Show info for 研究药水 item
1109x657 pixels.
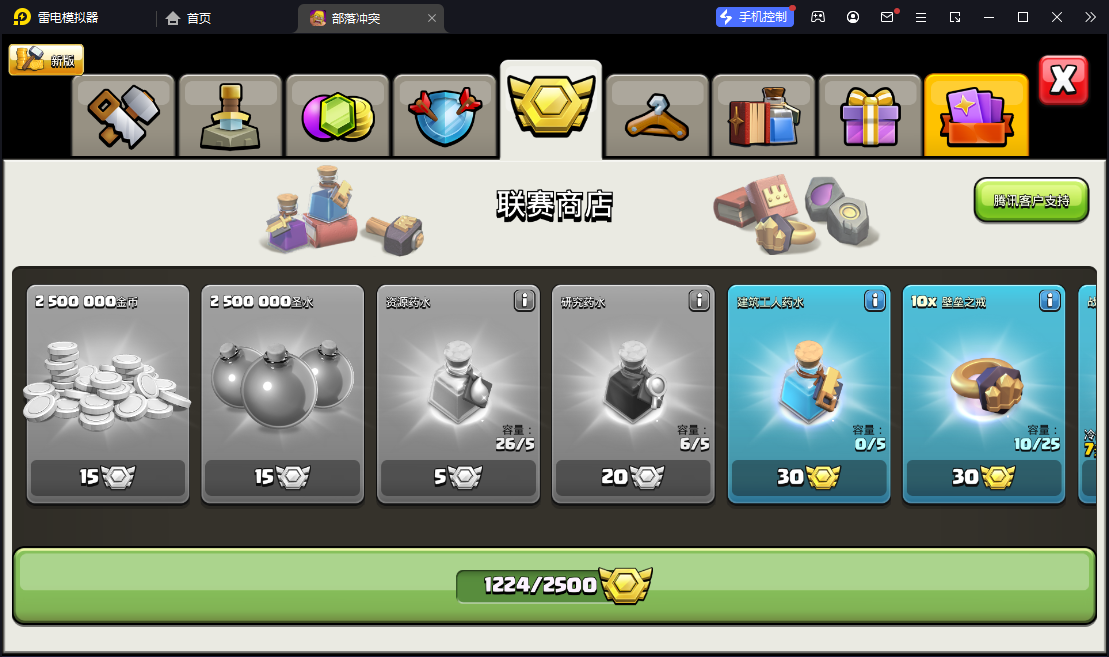point(699,301)
